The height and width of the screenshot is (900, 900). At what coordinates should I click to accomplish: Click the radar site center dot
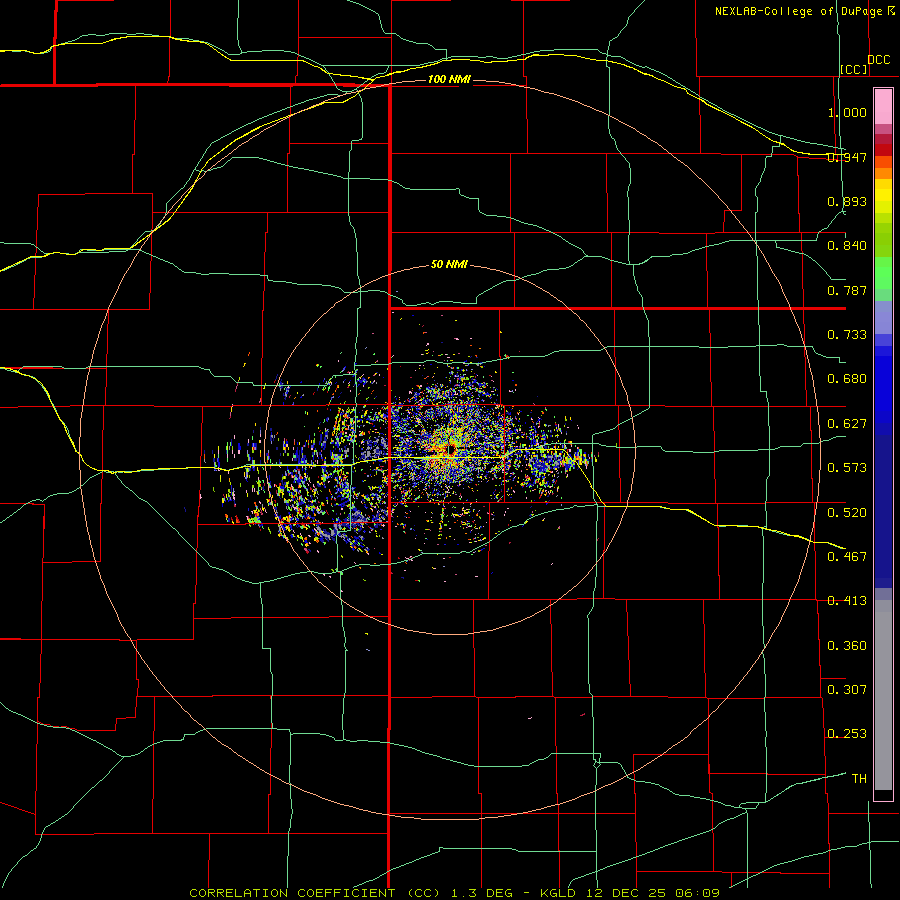pos(451,450)
